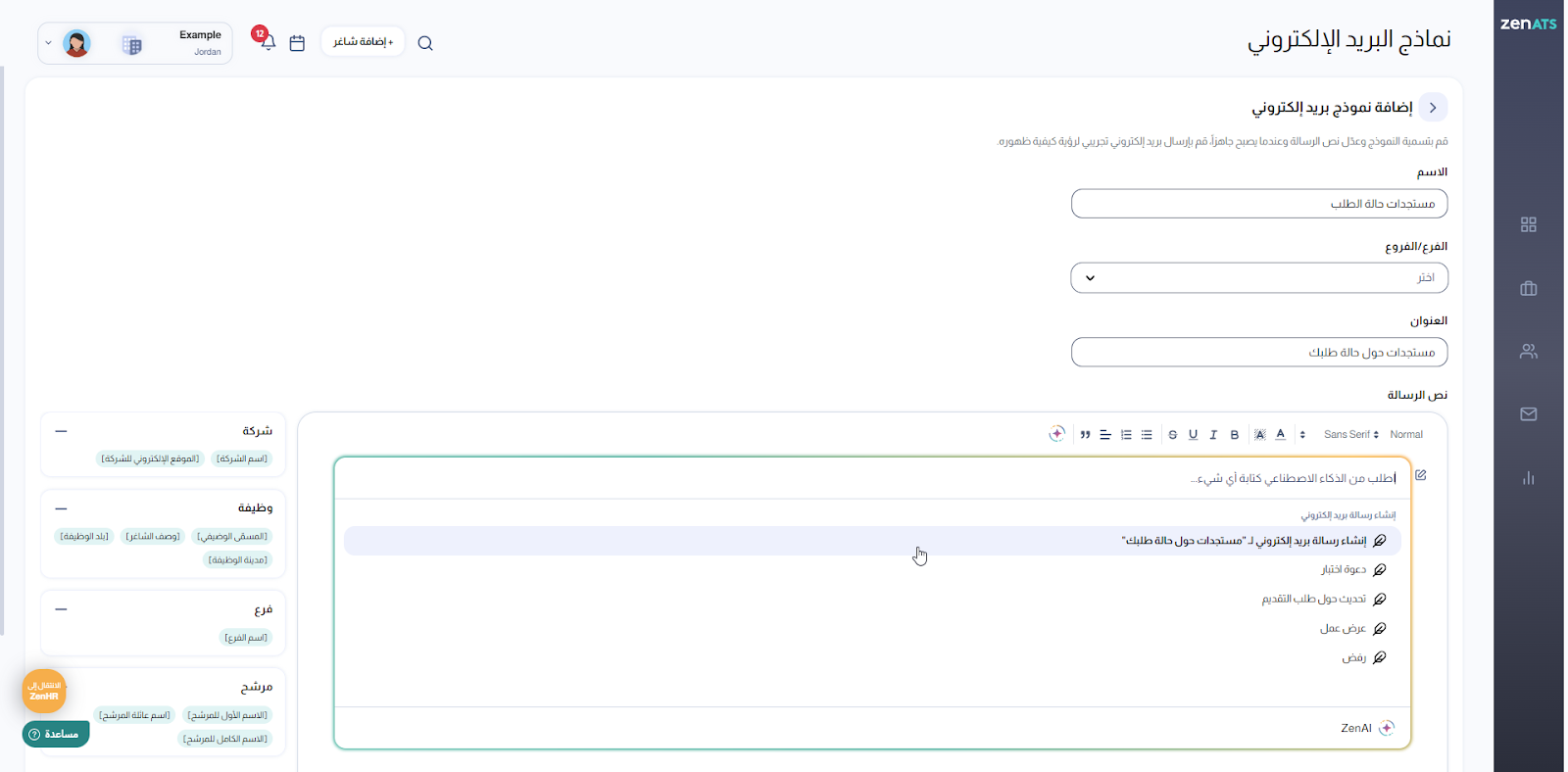The width and height of the screenshot is (1568, 772).
Task: Toggle bold formatting
Action: 1235,435
